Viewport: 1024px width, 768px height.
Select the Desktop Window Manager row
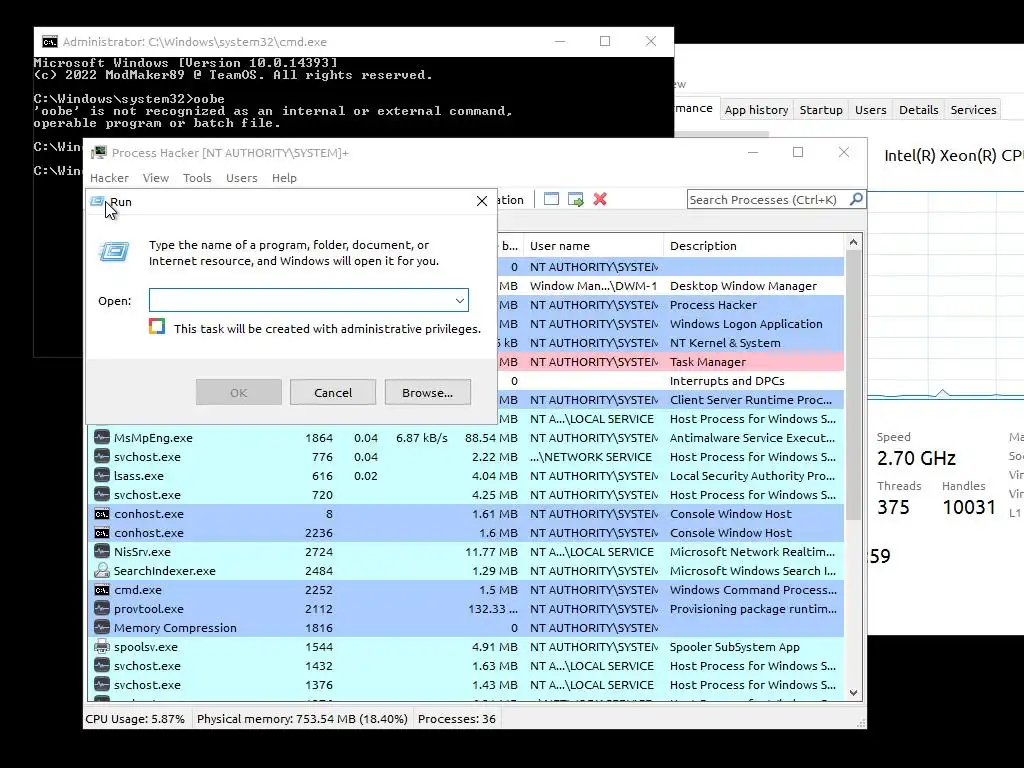pos(671,285)
